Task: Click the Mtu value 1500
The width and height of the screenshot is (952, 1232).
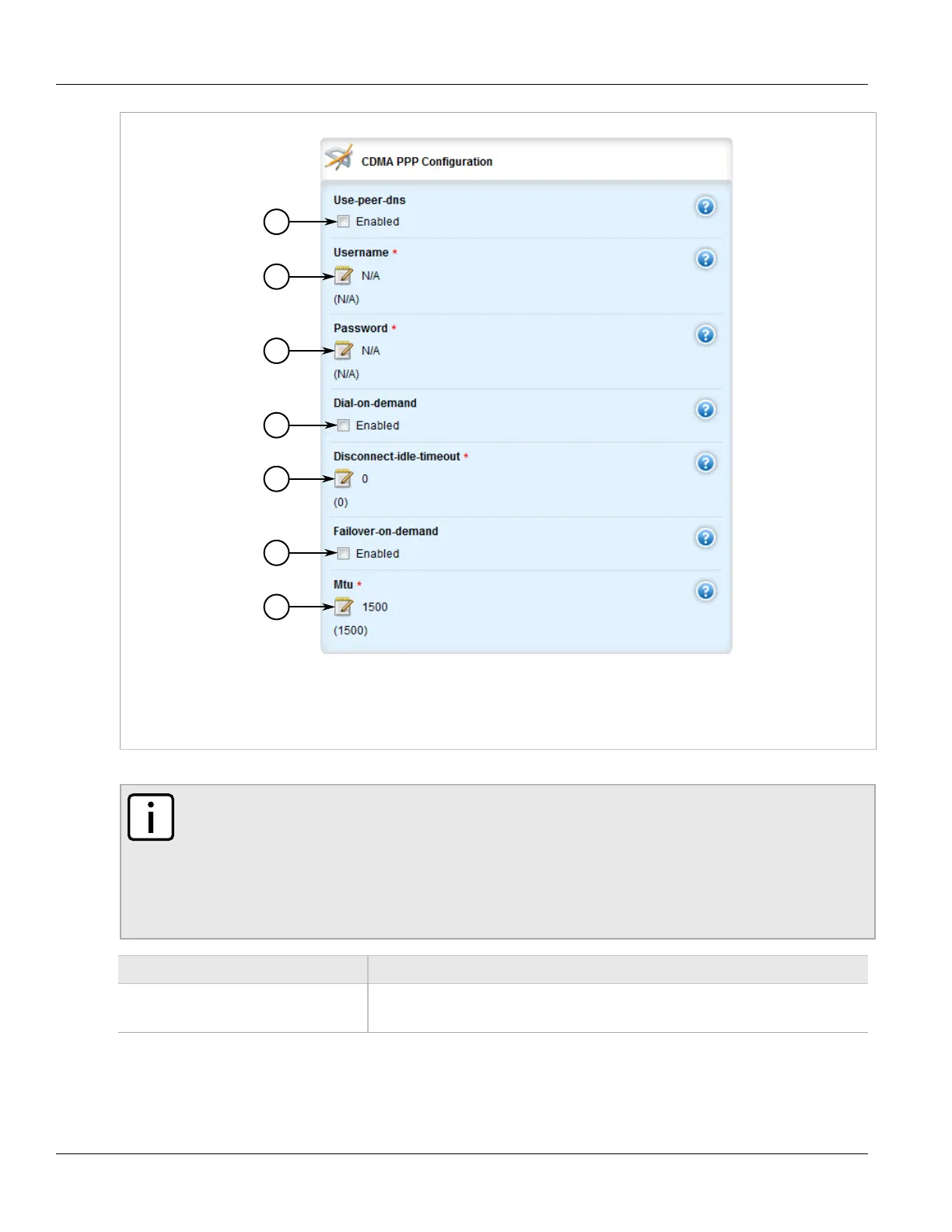Action: pyautogui.click(x=375, y=607)
